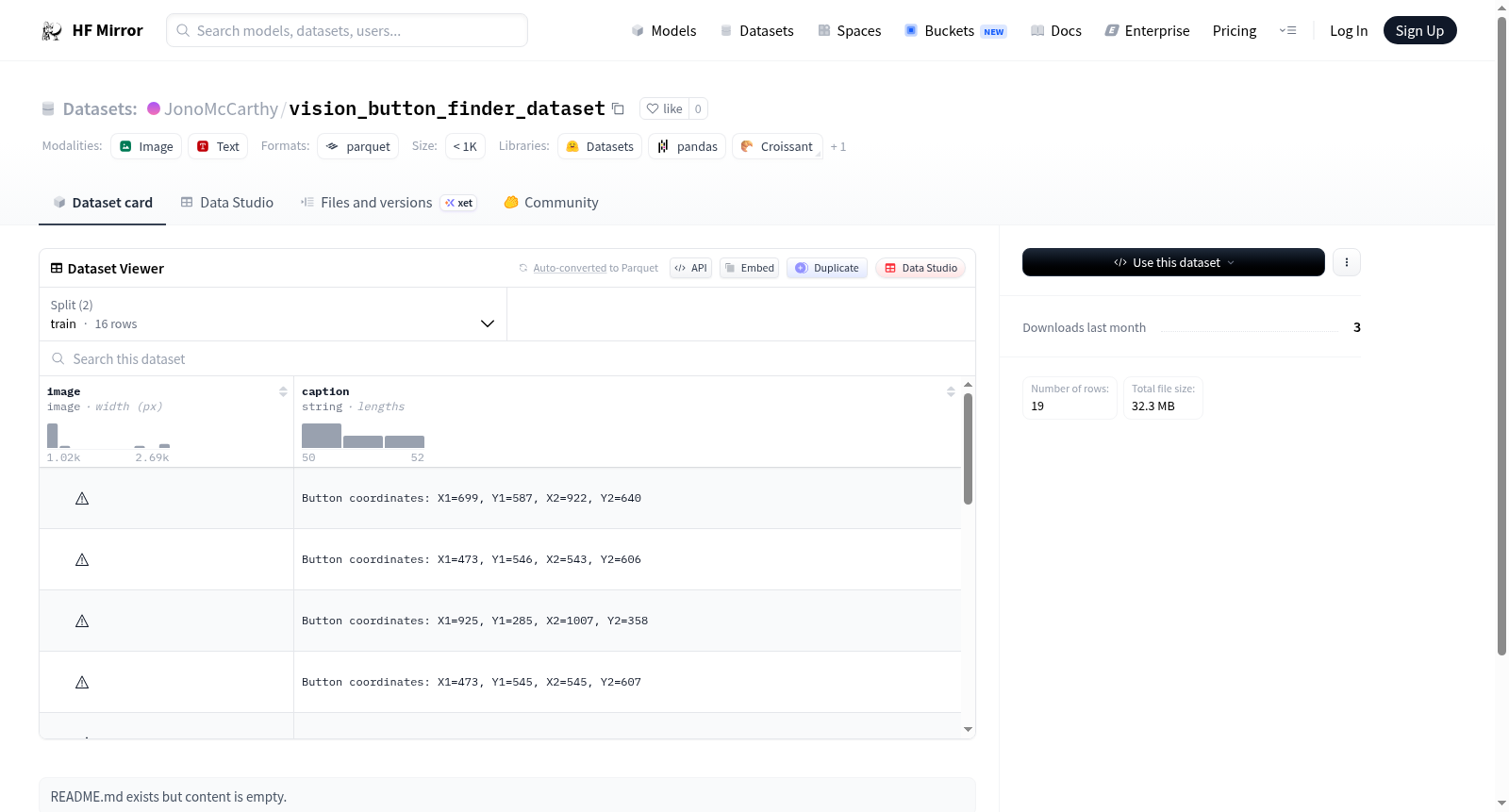The width and height of the screenshot is (1509, 812).
Task: Click the first image width histogram bar
Action: (x=53, y=436)
